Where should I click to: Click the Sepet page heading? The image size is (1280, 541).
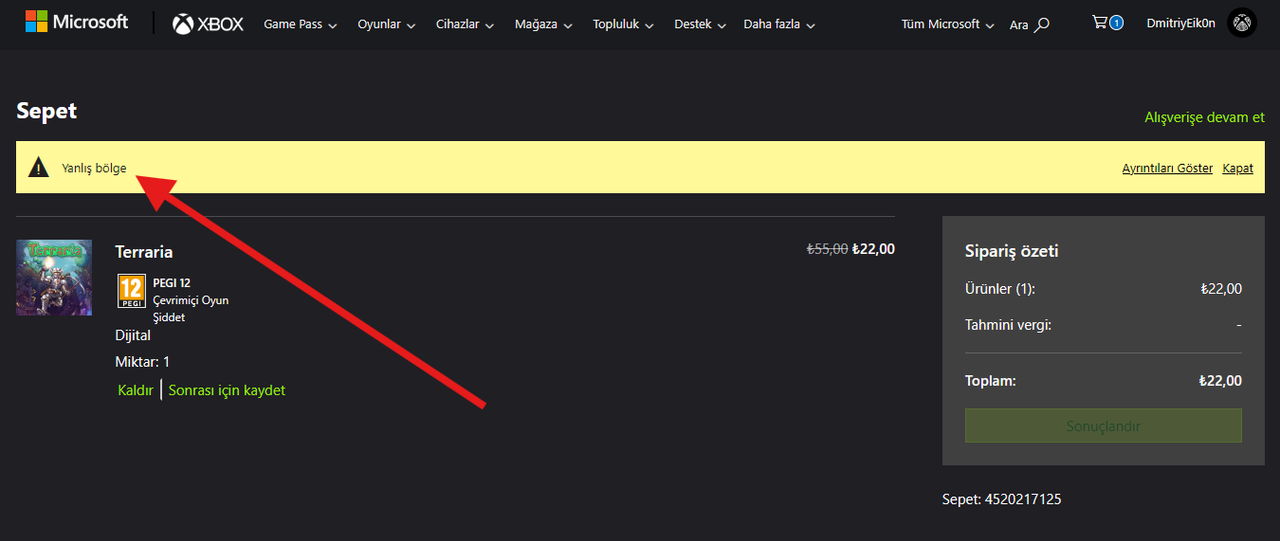[47, 111]
